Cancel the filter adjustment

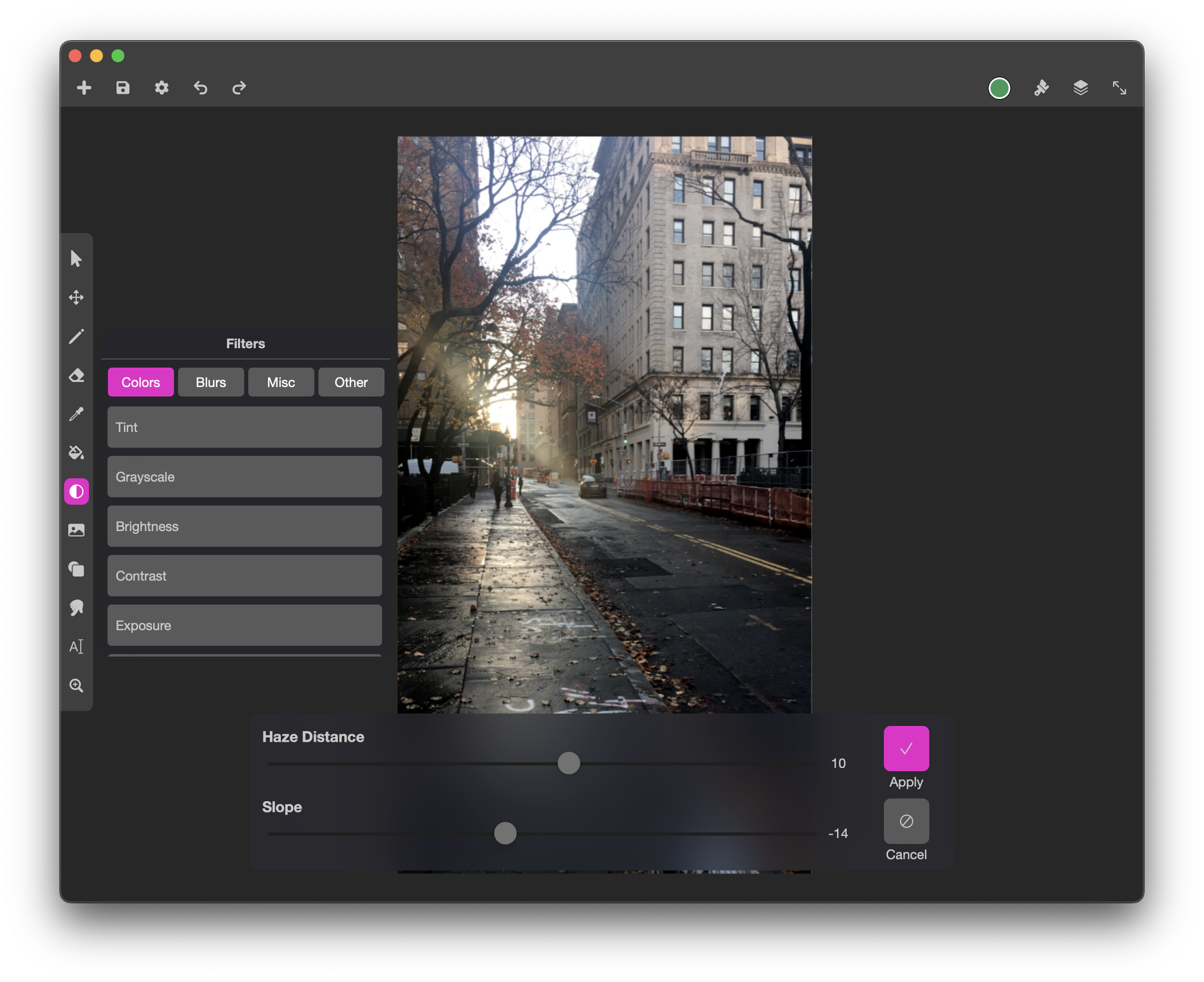coord(906,821)
